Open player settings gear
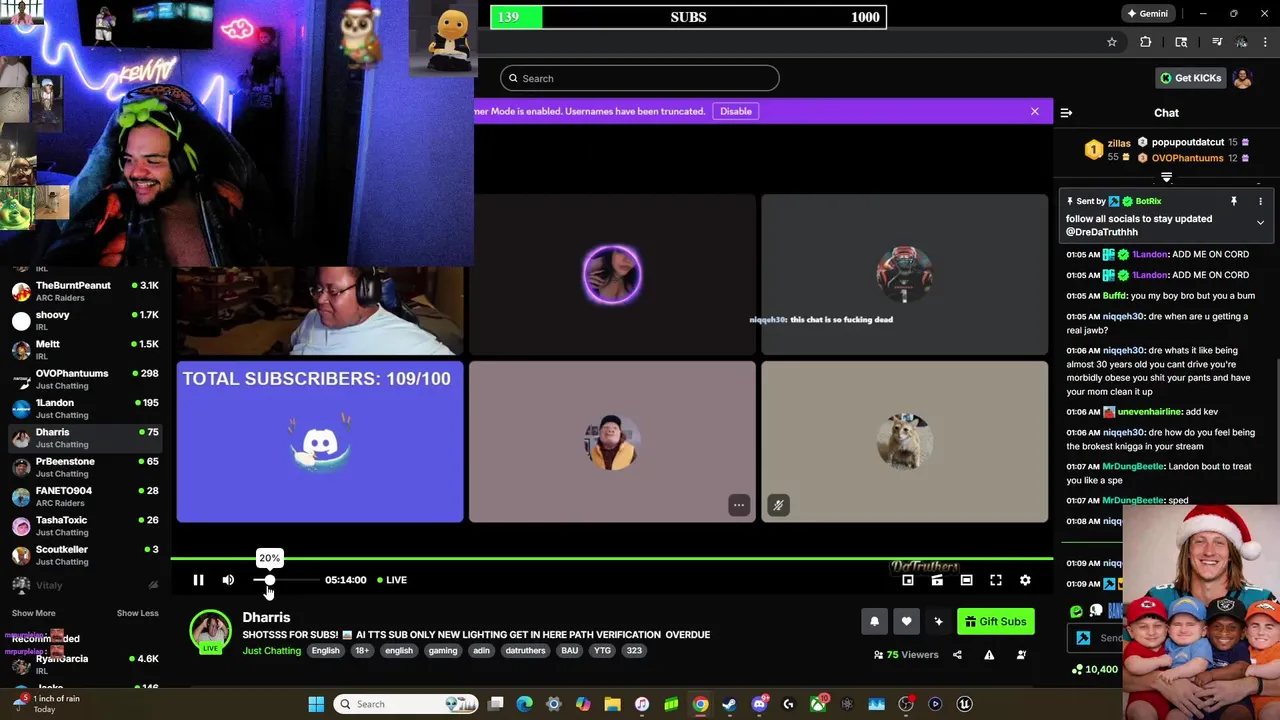The width and height of the screenshot is (1280, 720). click(1025, 580)
